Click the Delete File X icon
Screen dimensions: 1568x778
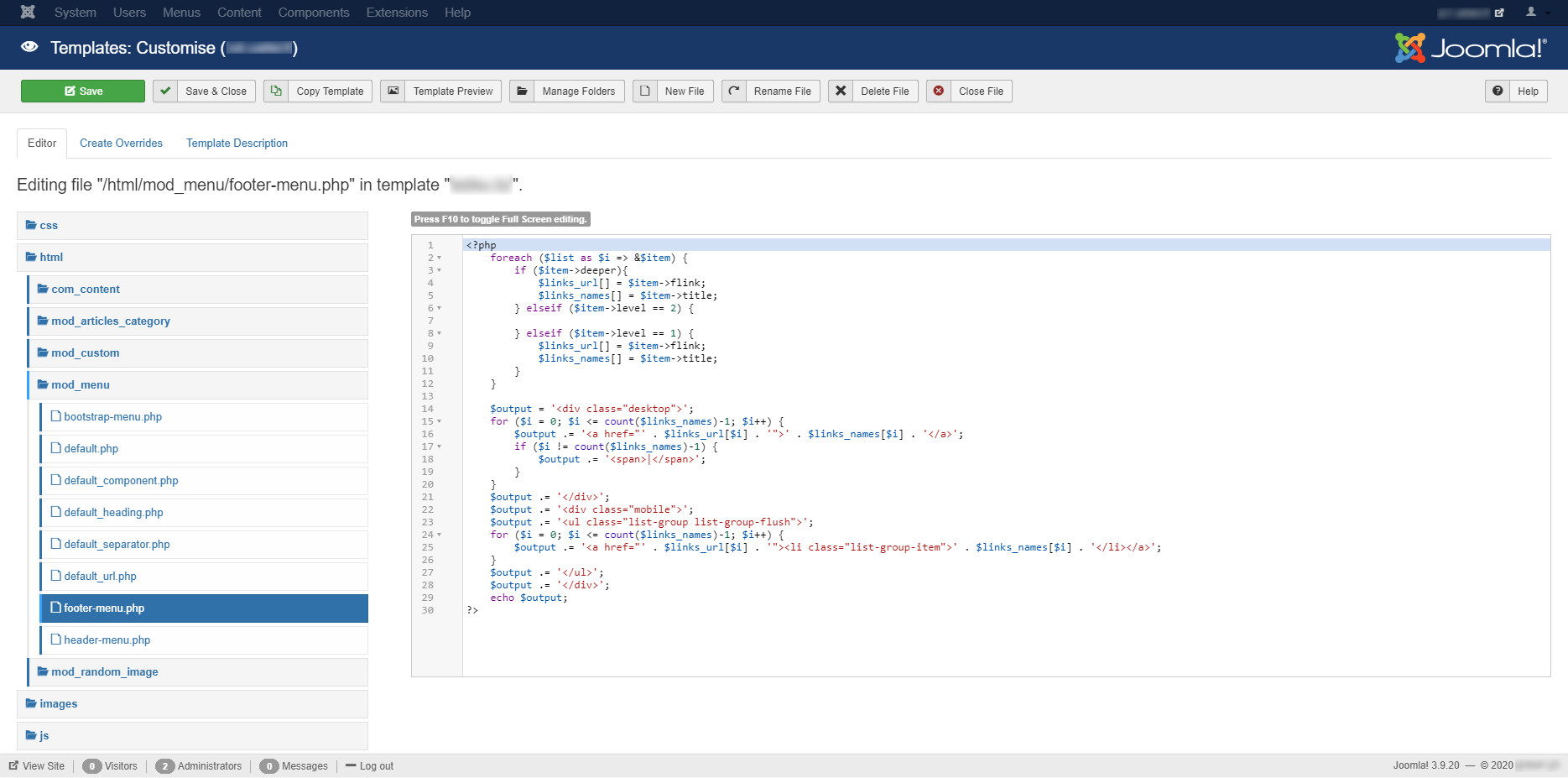pos(841,91)
